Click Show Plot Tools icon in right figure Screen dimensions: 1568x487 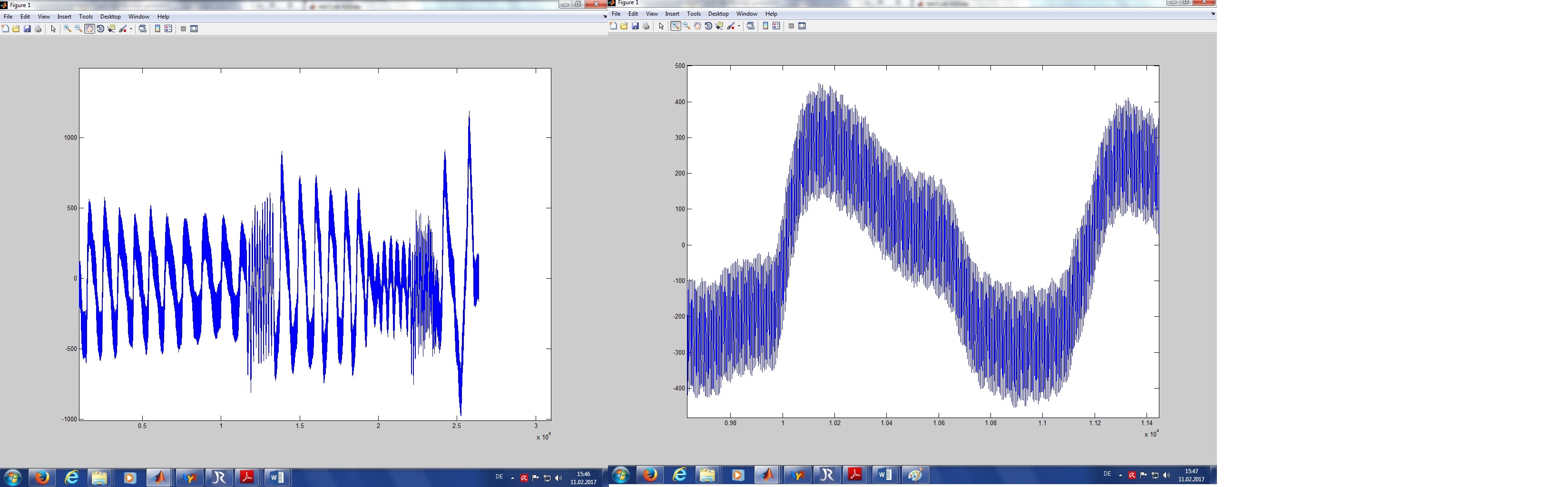802,26
